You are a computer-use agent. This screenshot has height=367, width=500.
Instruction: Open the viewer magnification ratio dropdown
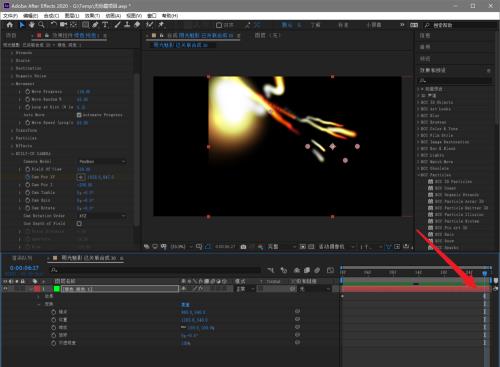[182, 247]
